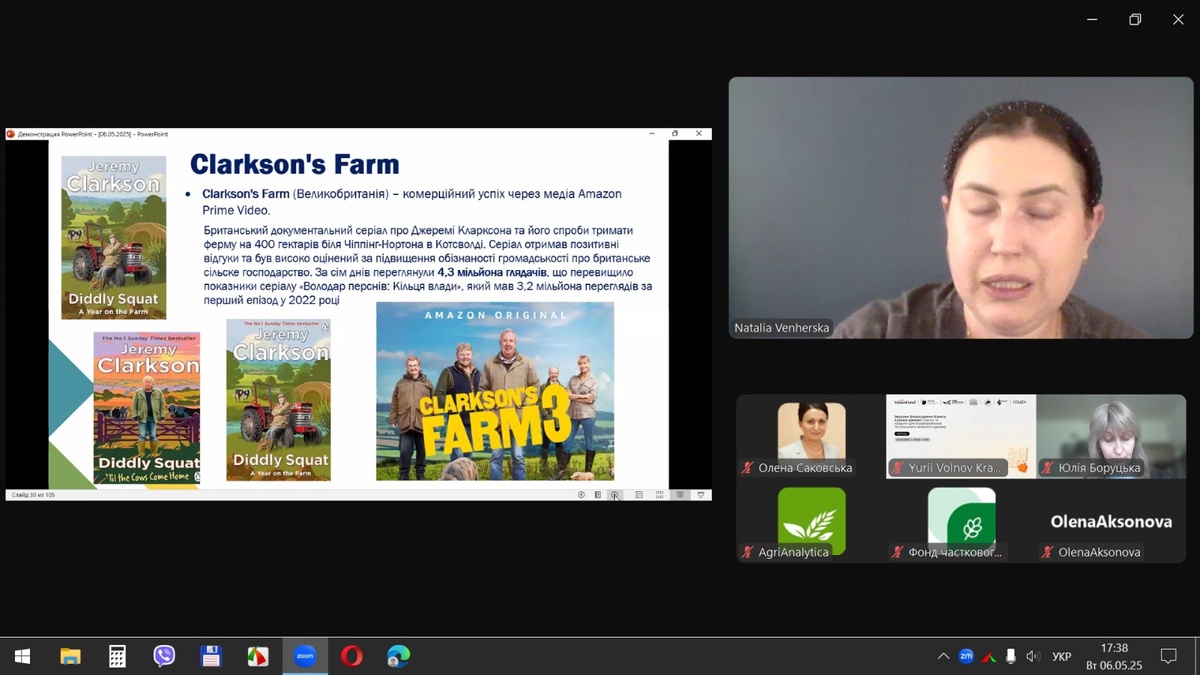Click the PowerPoint logo in shared title bar
This screenshot has width=1200, height=675.
(11, 134)
